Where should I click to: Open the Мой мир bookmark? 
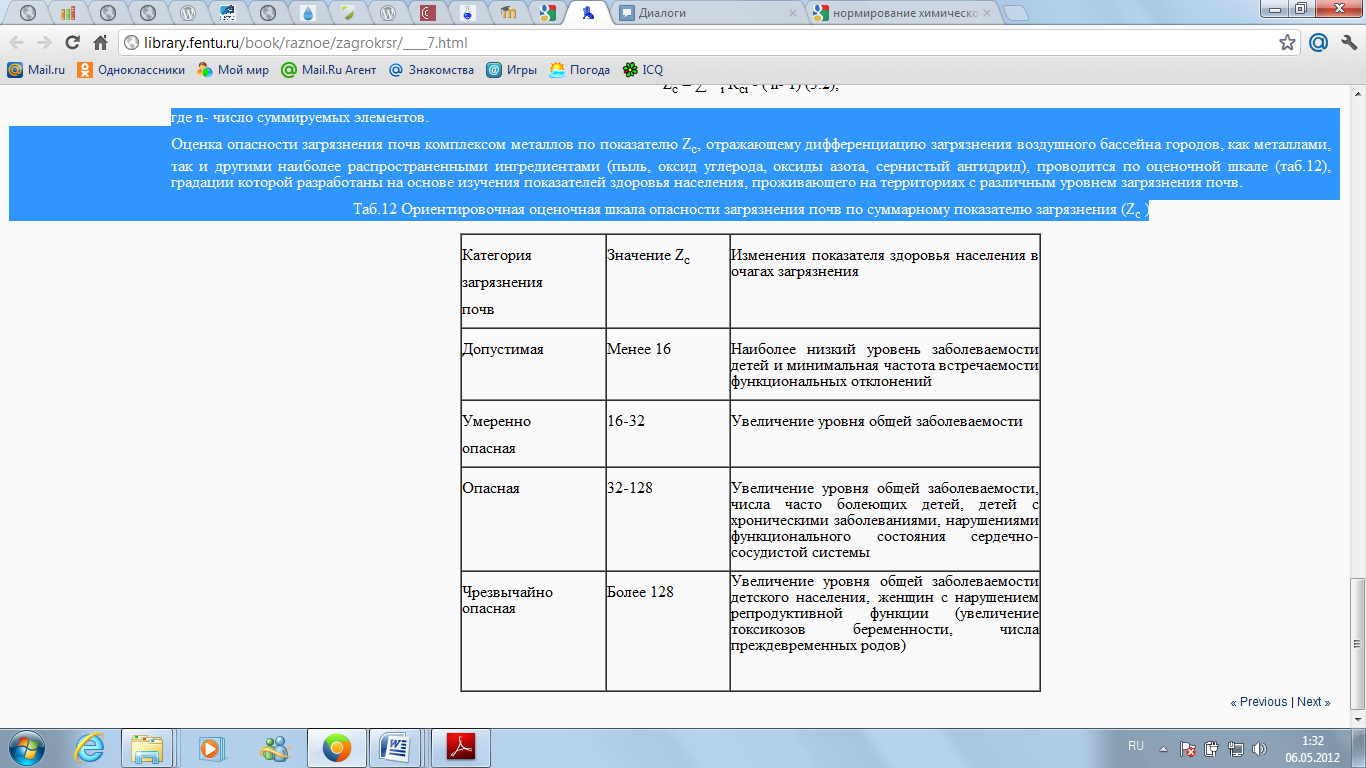click(x=233, y=70)
